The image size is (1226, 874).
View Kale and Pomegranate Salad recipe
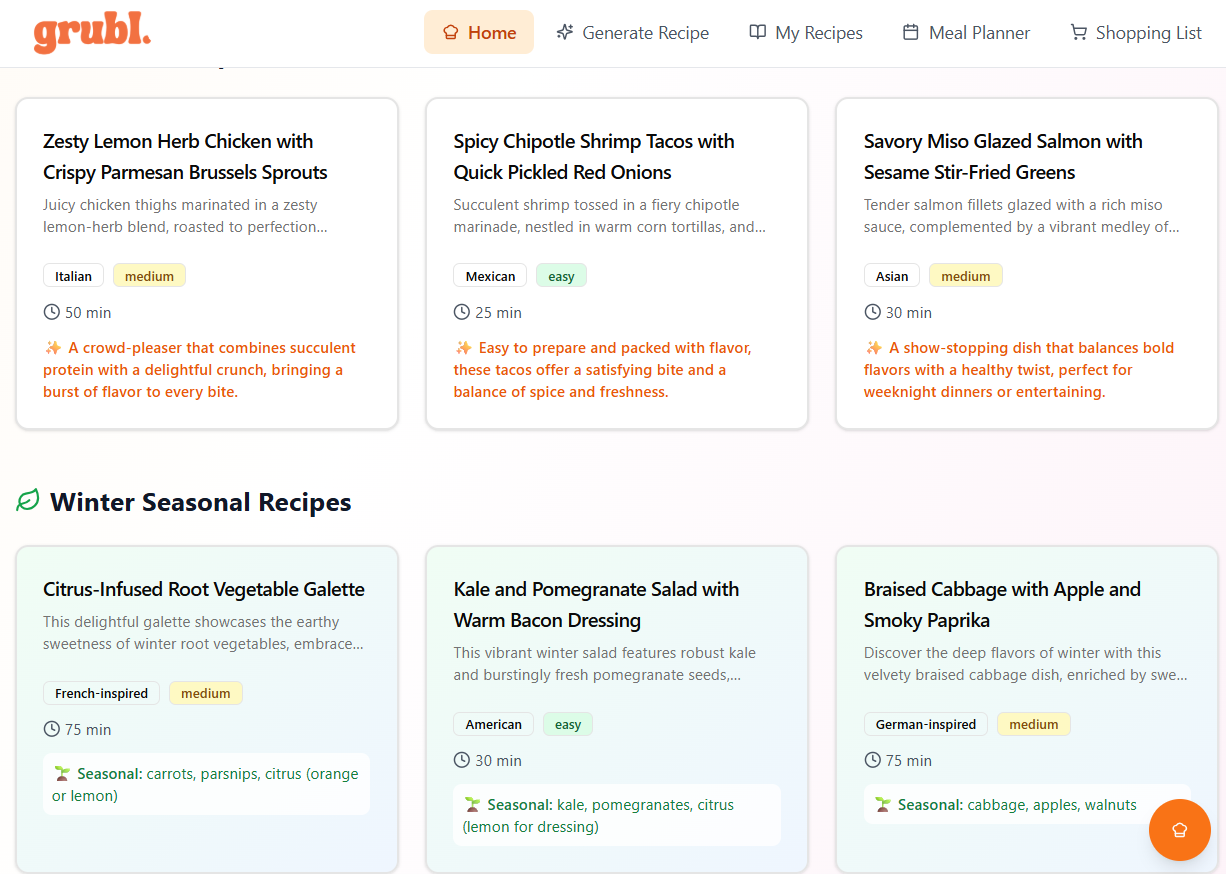pyautogui.click(x=596, y=604)
